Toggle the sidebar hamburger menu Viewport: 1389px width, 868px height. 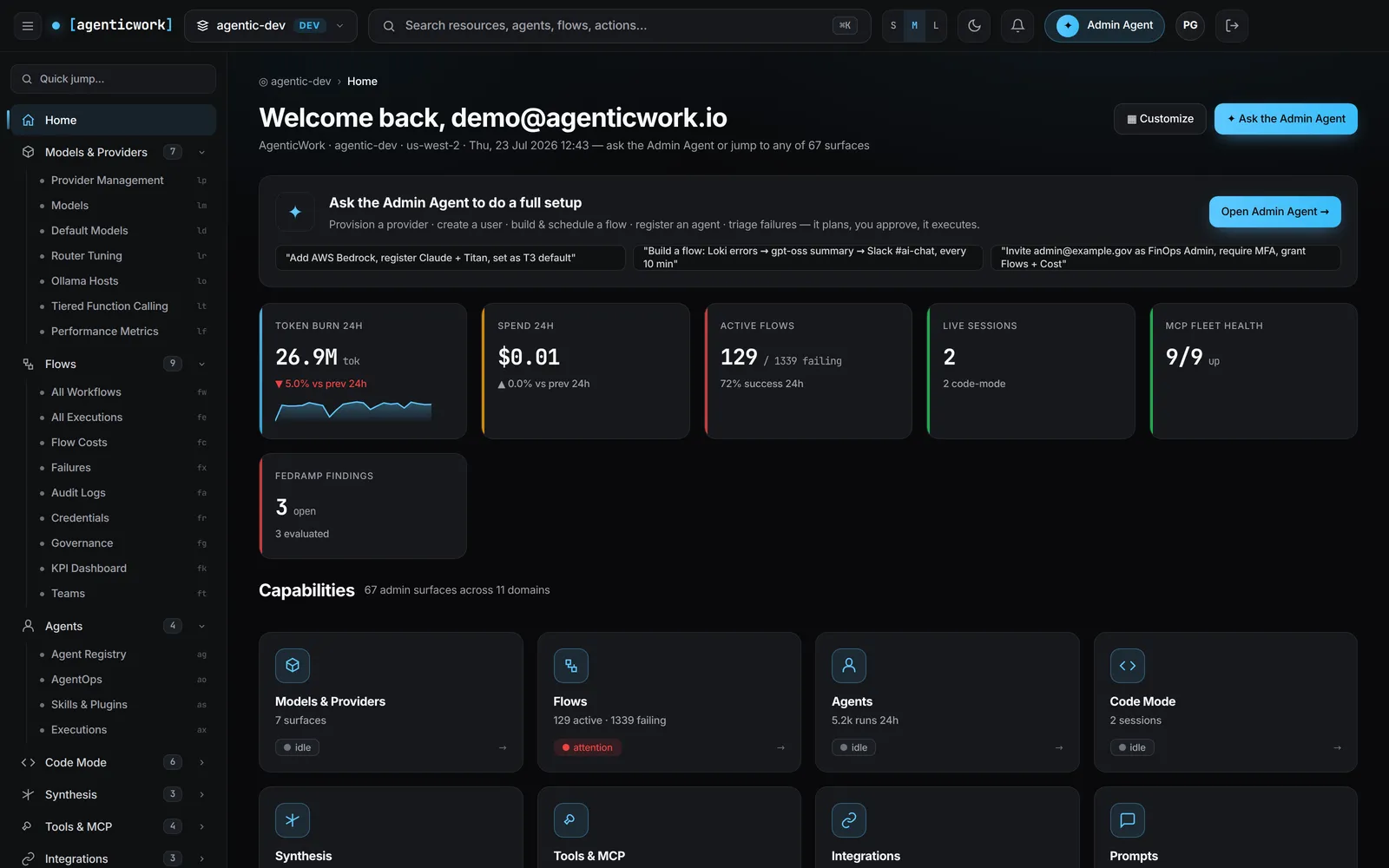[x=28, y=26]
